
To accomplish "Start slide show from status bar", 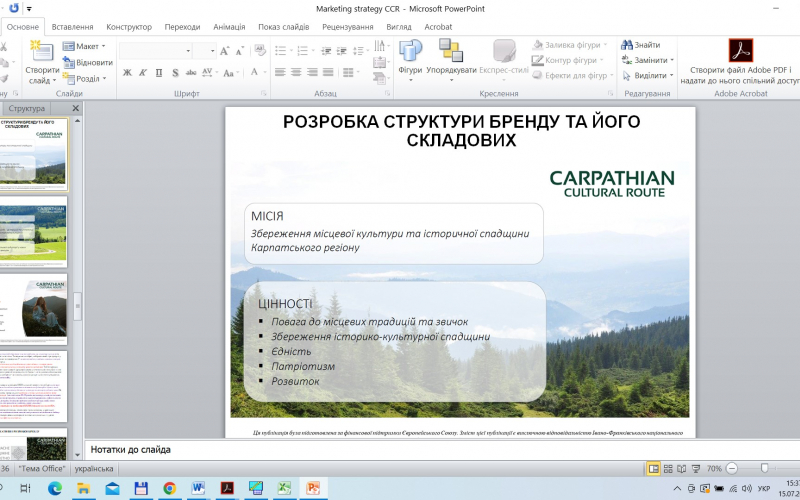I will 696,468.
